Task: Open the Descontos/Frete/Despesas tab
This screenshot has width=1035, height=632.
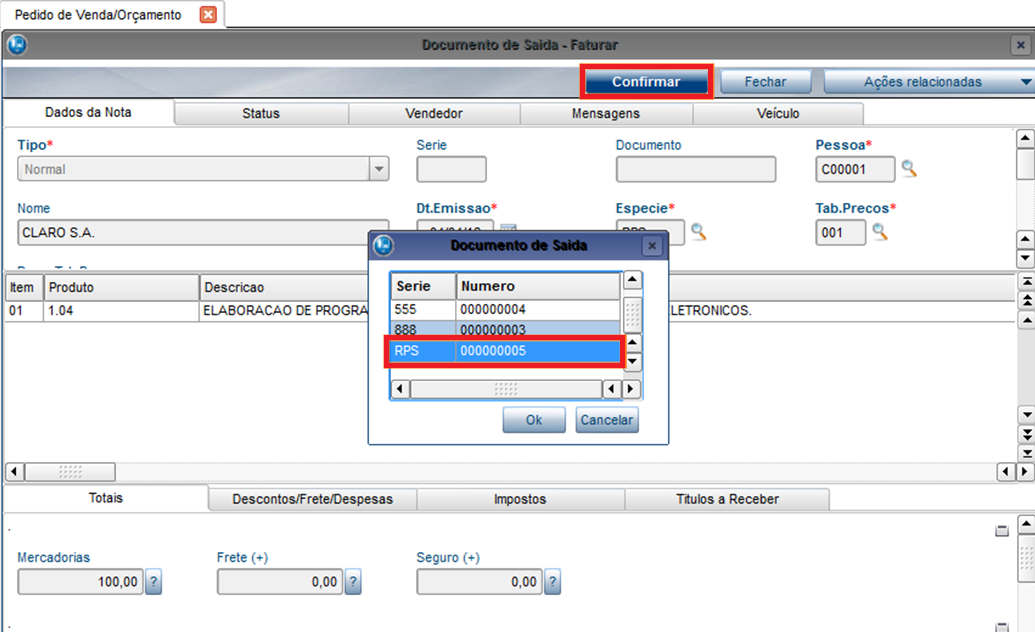Action: 312,499
